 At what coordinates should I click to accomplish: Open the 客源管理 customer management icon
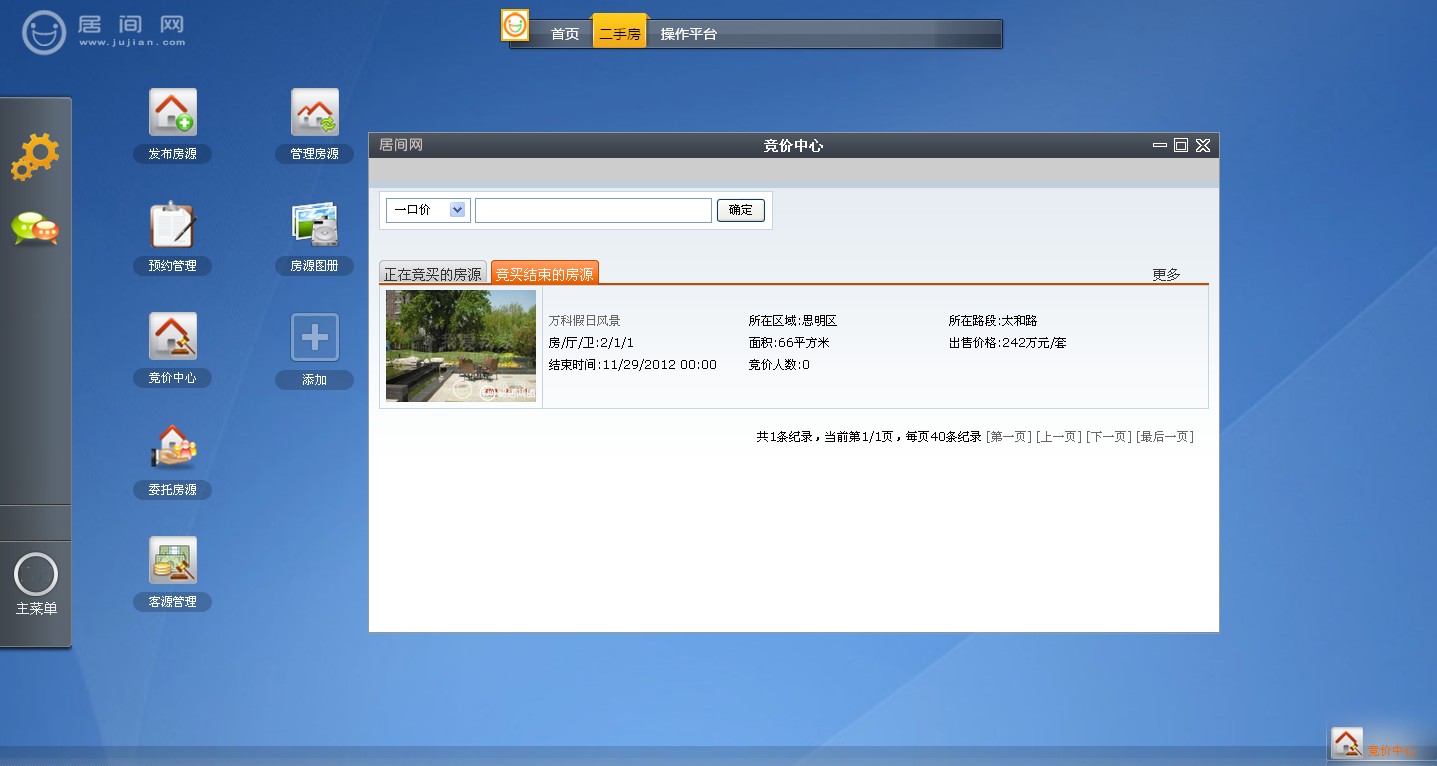[173, 561]
